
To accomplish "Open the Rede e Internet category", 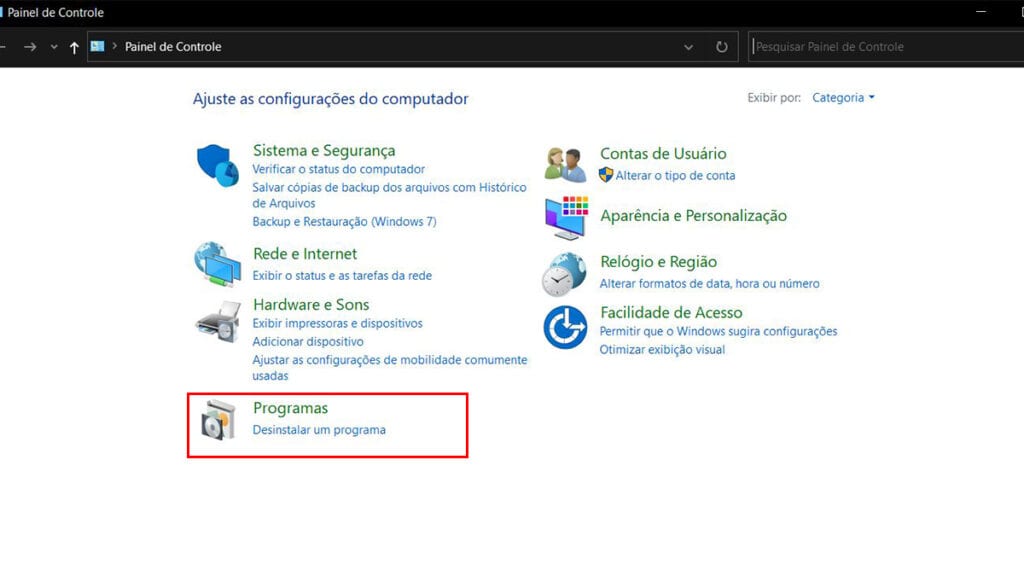I will [x=305, y=253].
